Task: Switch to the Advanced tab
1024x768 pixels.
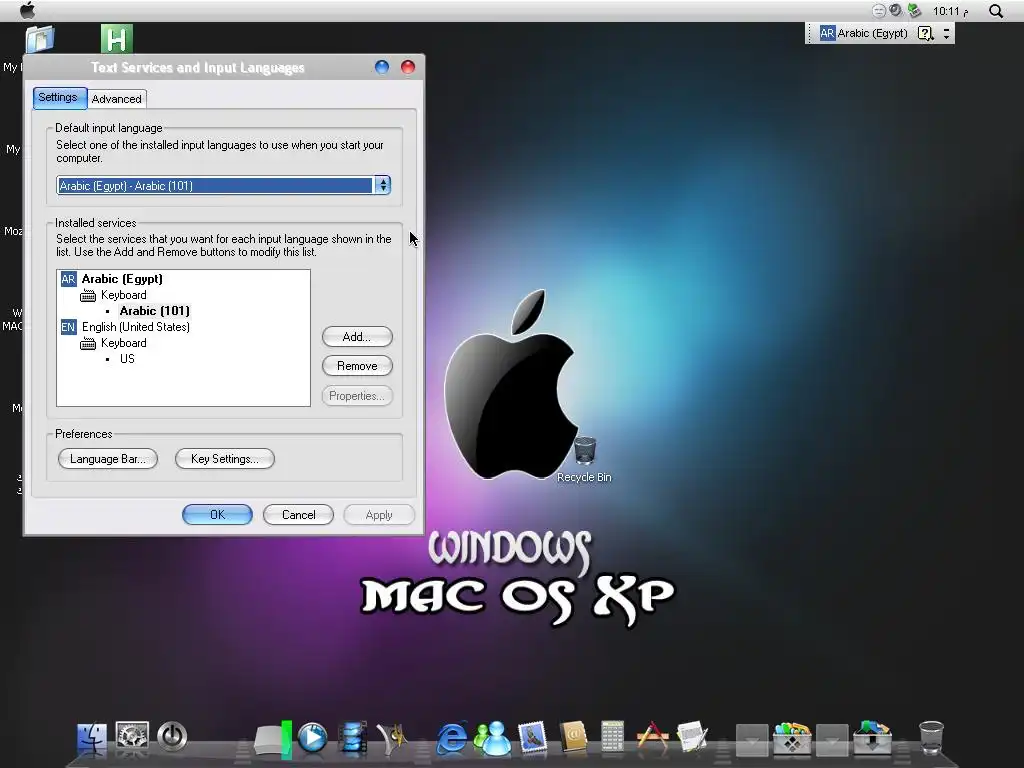Action: click(116, 99)
